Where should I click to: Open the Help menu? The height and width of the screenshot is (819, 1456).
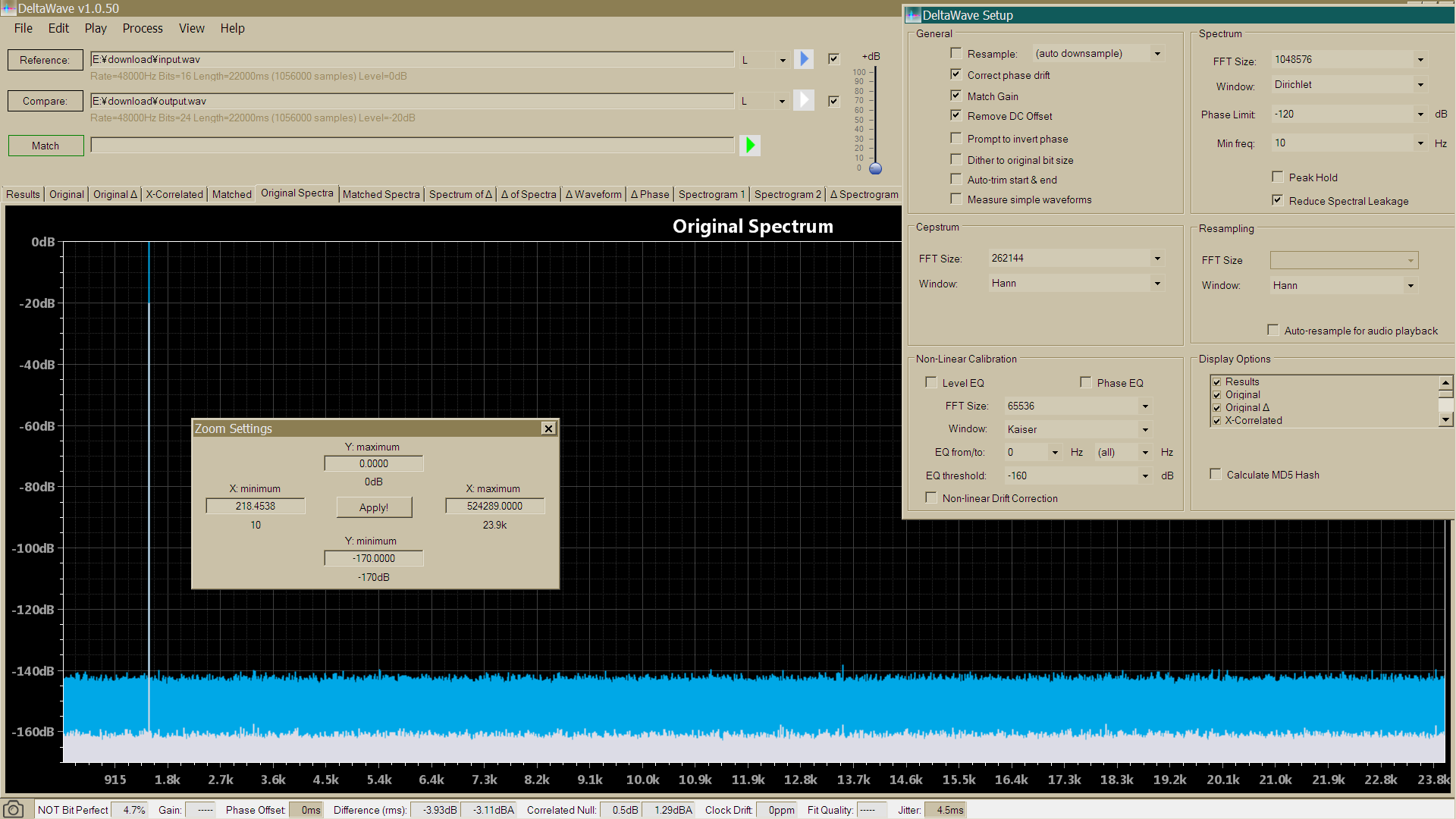232,28
